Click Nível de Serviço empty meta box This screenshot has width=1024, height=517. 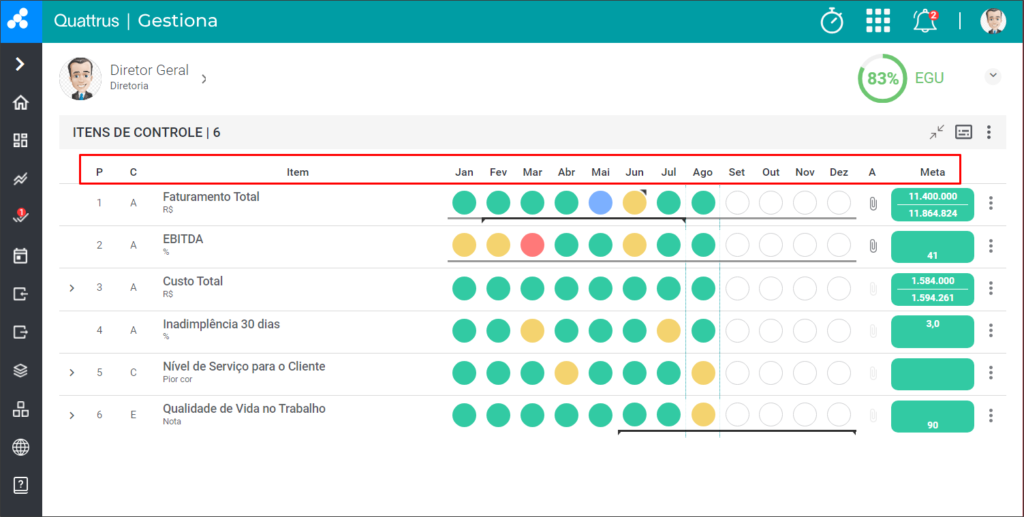[x=933, y=374]
